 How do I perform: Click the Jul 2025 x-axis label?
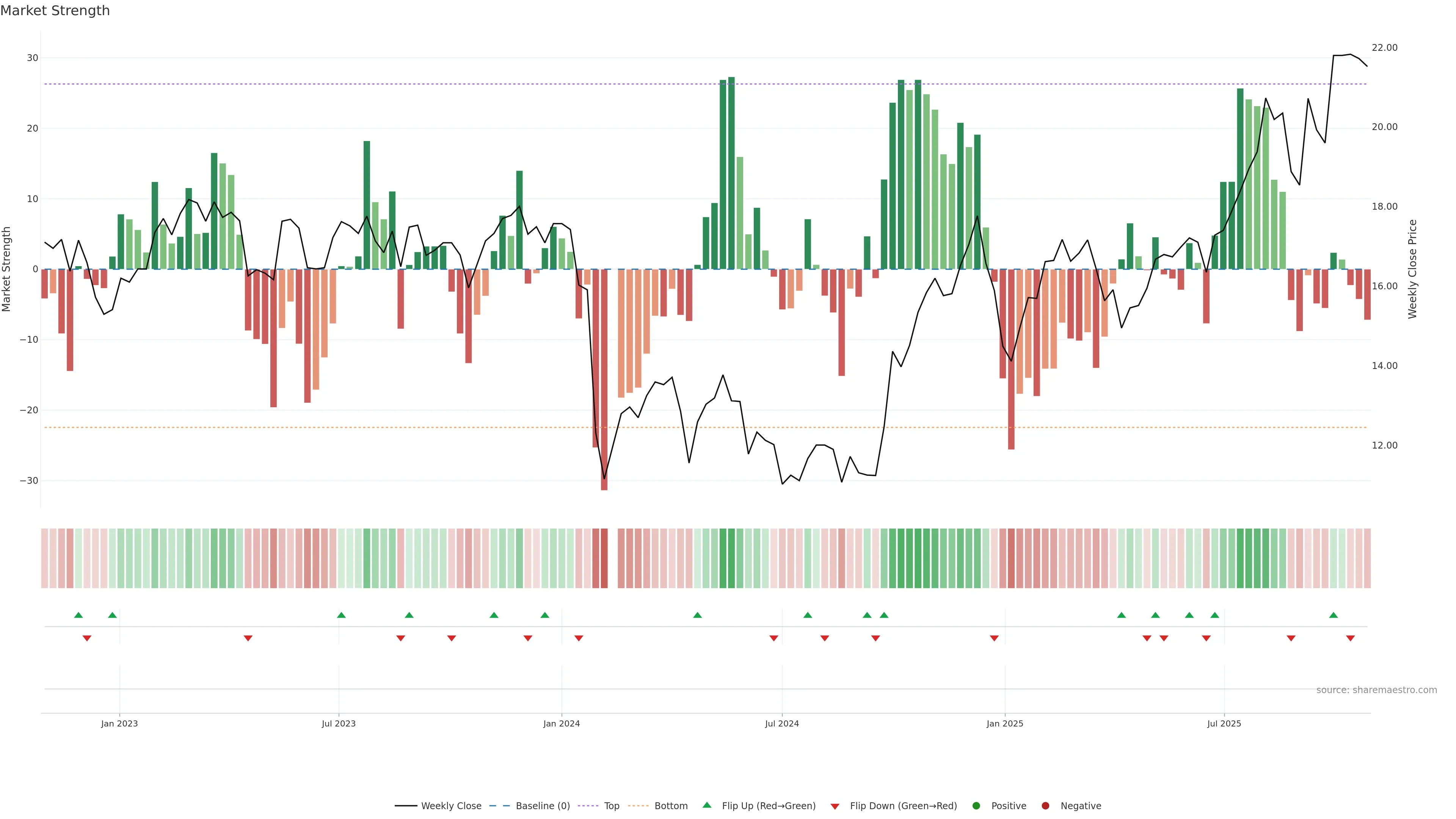point(1224,723)
